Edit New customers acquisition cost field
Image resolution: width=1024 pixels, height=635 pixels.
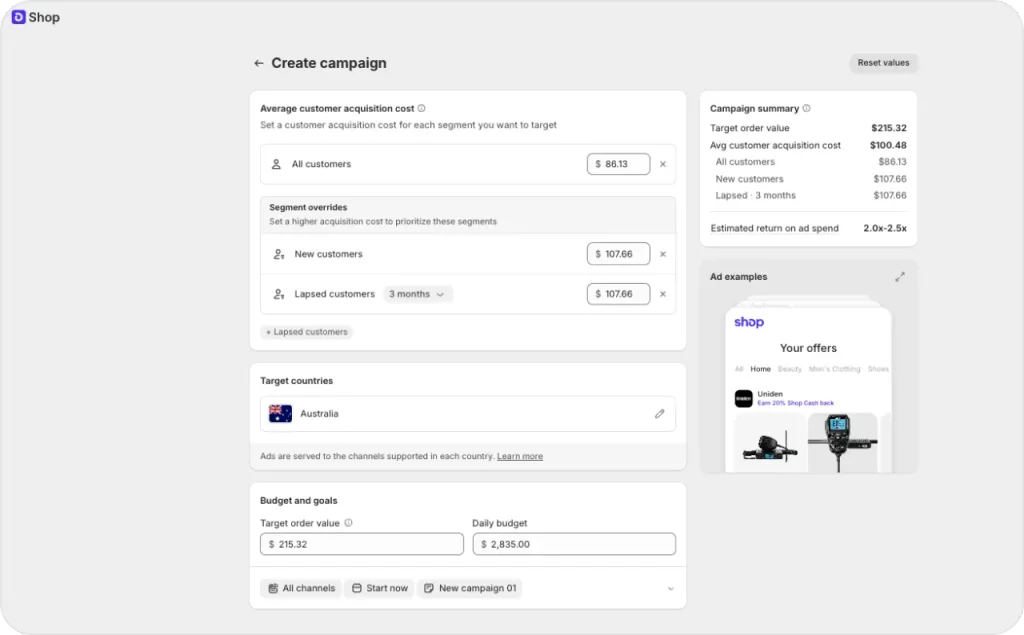(x=618, y=254)
